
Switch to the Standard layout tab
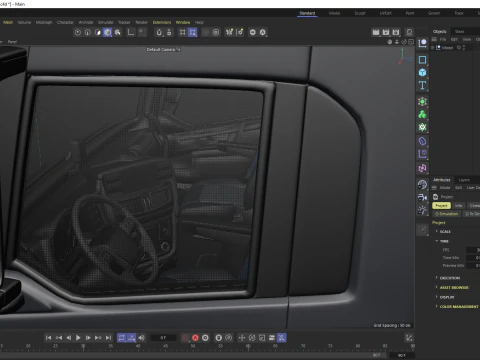[x=307, y=13]
